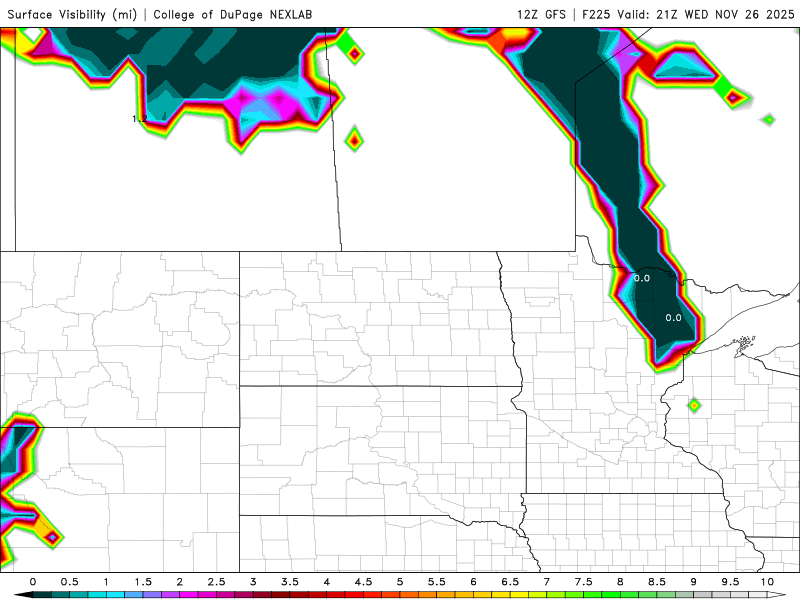Click the legend label "8"

tap(620, 582)
